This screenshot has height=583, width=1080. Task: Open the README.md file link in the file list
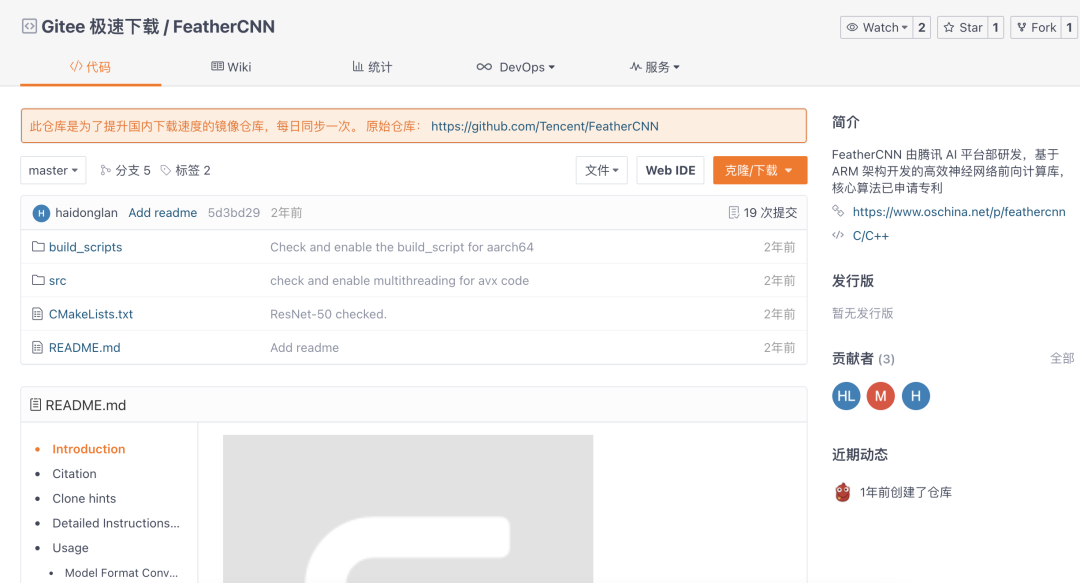coord(85,347)
